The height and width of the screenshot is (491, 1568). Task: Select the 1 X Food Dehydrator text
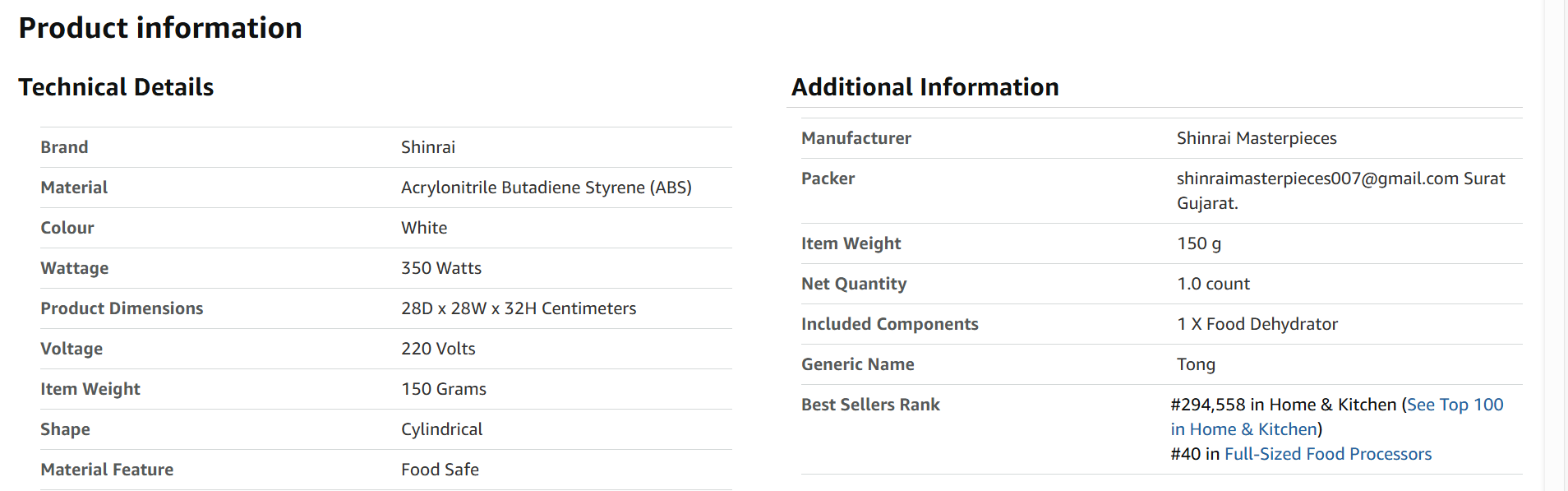[1257, 324]
